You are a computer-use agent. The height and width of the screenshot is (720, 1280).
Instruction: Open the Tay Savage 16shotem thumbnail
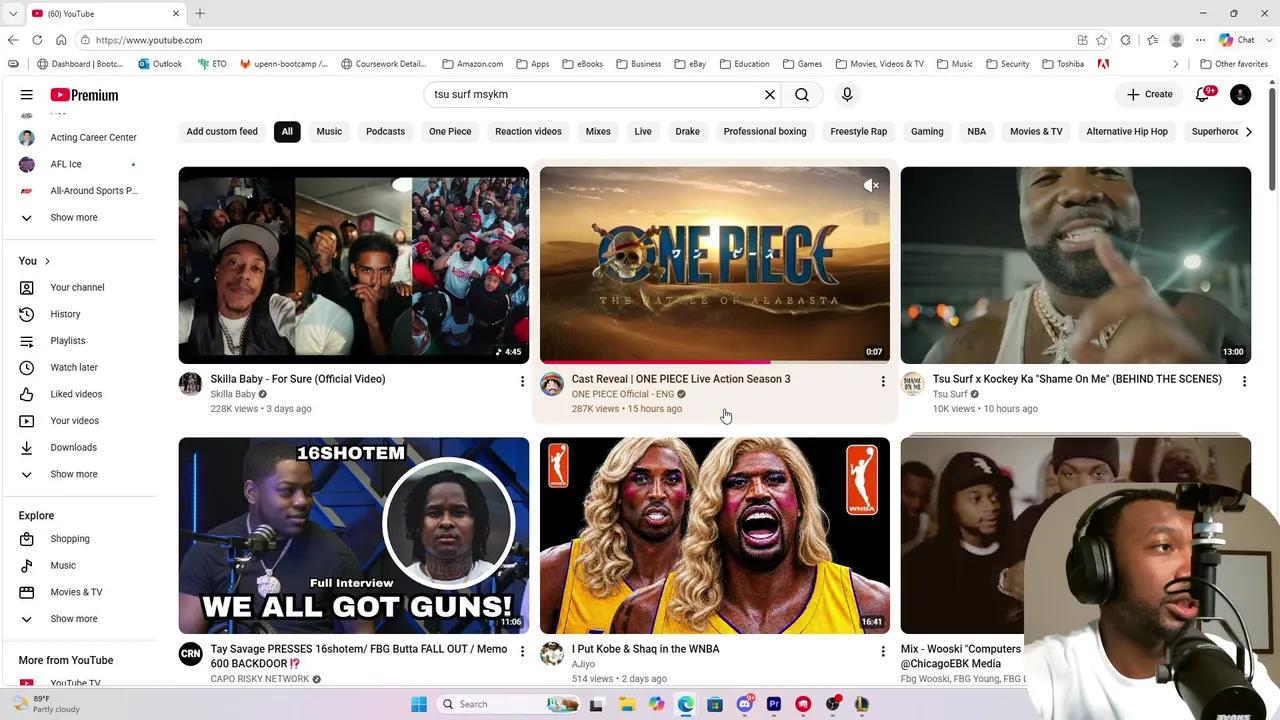click(x=354, y=535)
